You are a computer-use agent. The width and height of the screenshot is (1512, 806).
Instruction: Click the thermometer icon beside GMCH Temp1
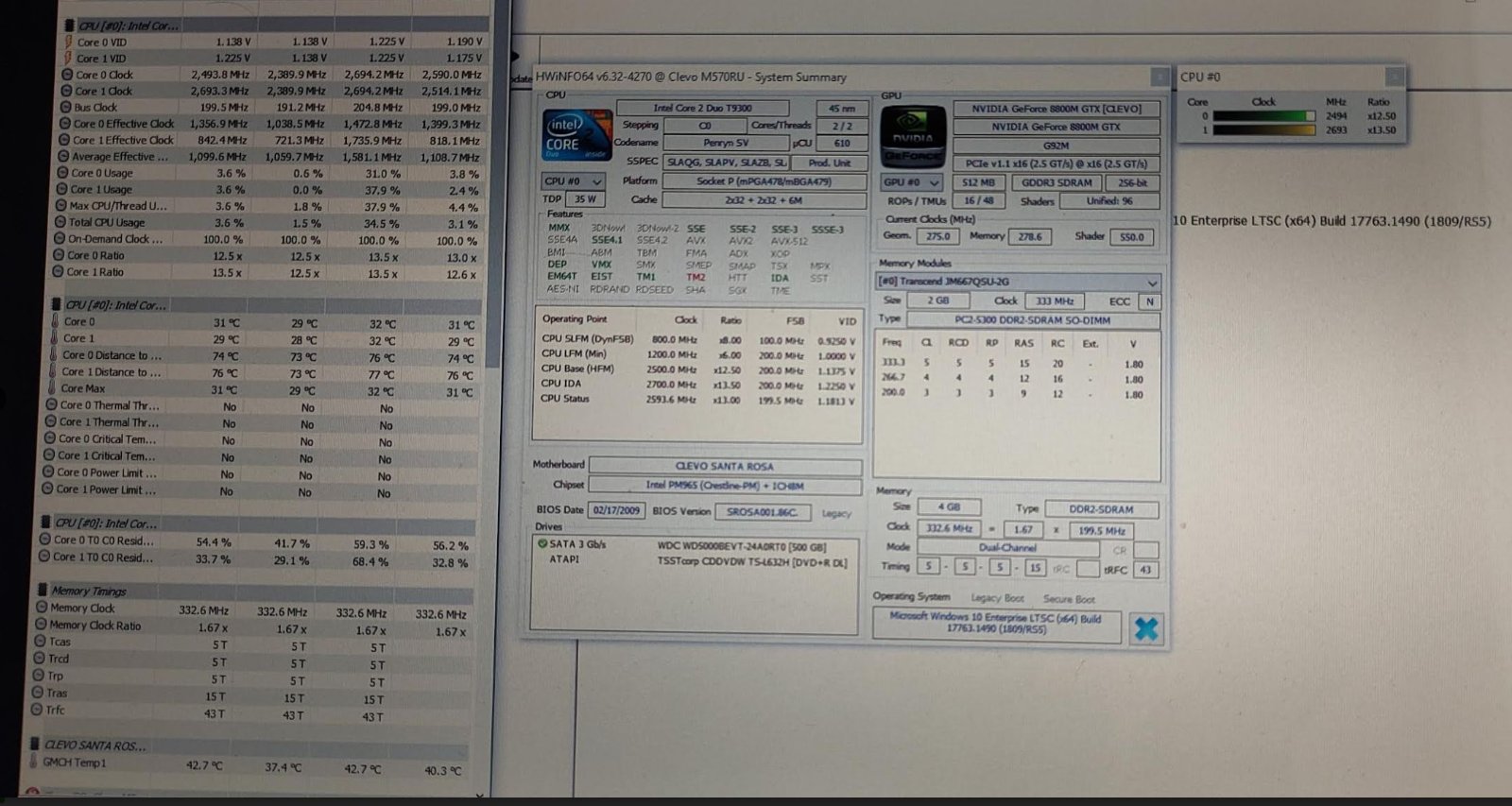[x=34, y=762]
